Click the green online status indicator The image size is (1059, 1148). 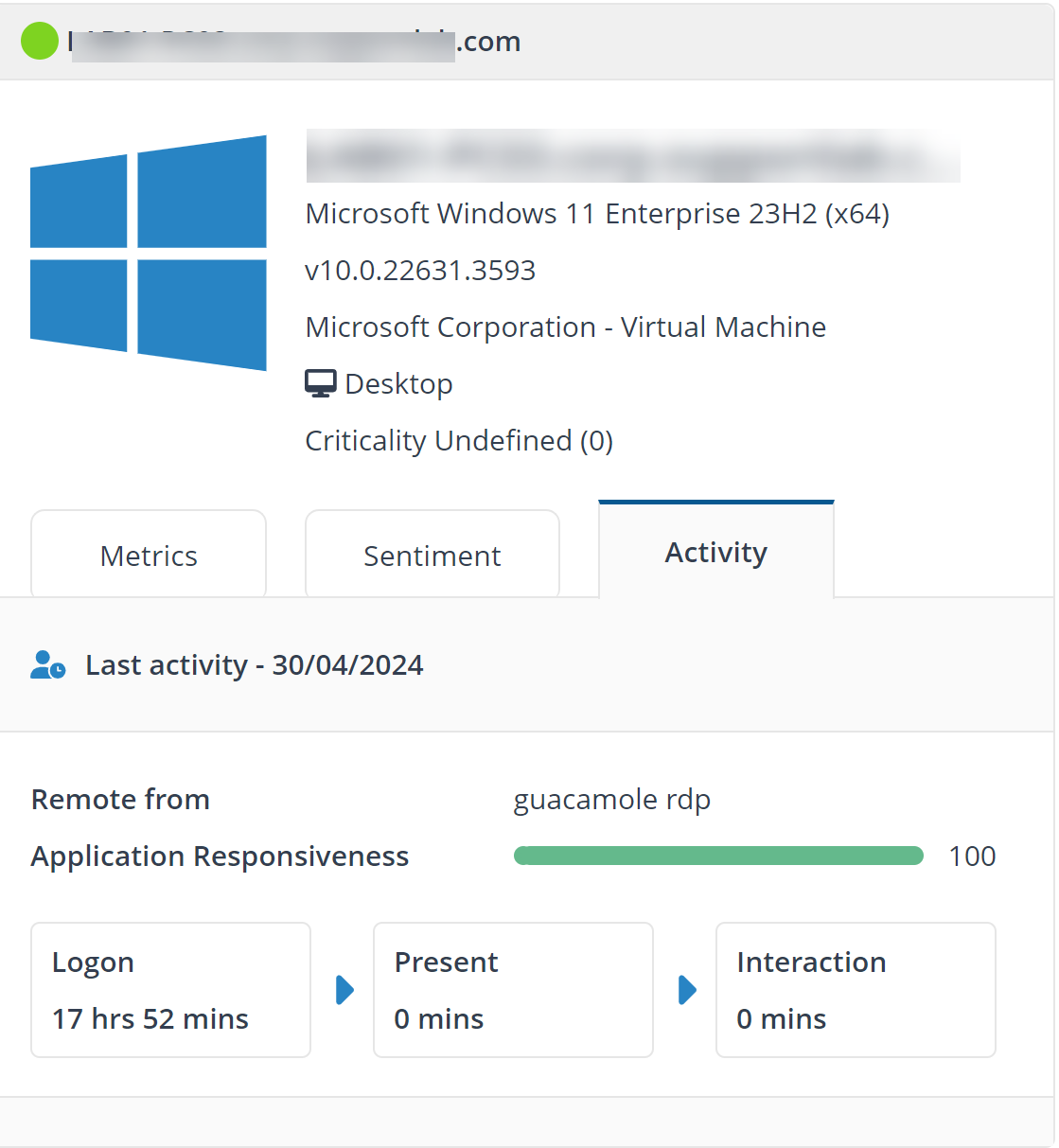[x=40, y=41]
